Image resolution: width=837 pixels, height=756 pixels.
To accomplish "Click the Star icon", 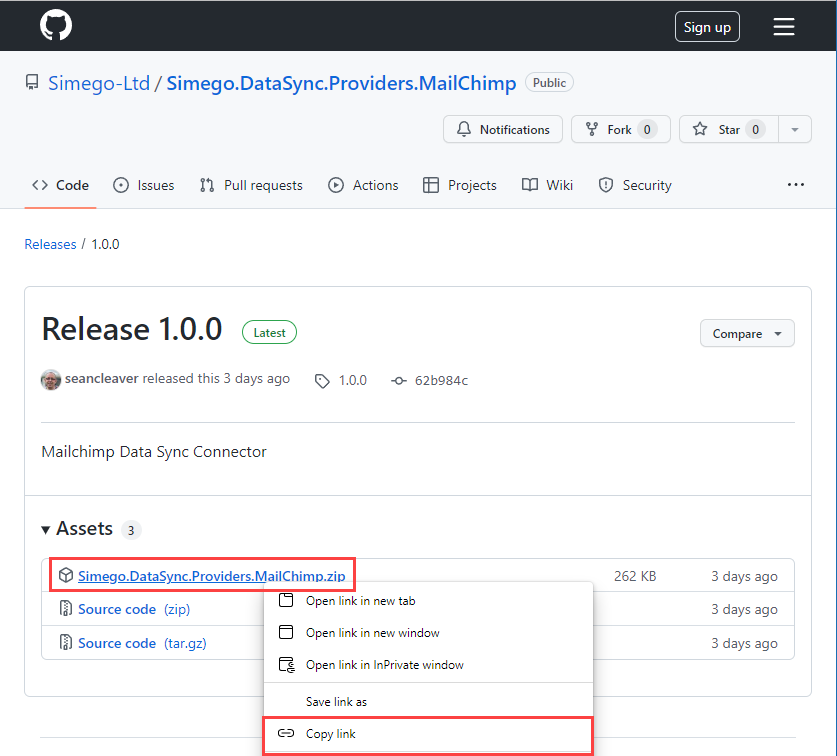I will [x=700, y=129].
